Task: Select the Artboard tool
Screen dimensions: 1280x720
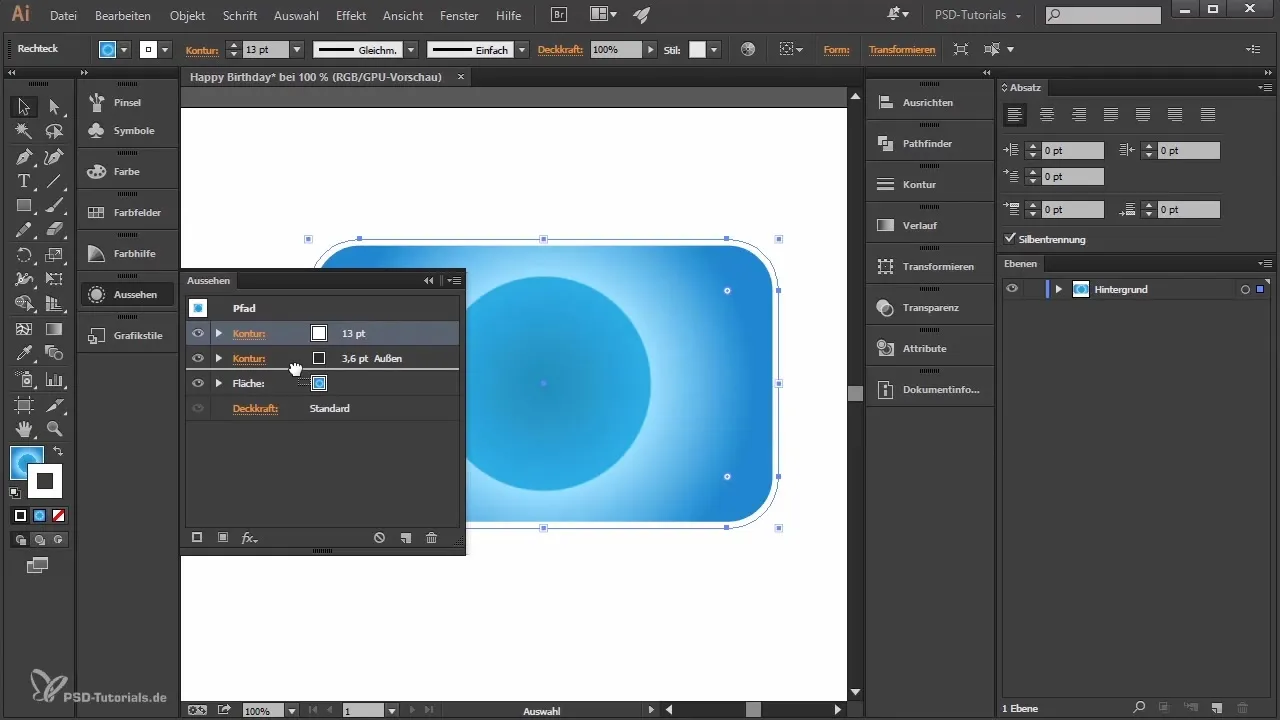Action: pos(24,405)
